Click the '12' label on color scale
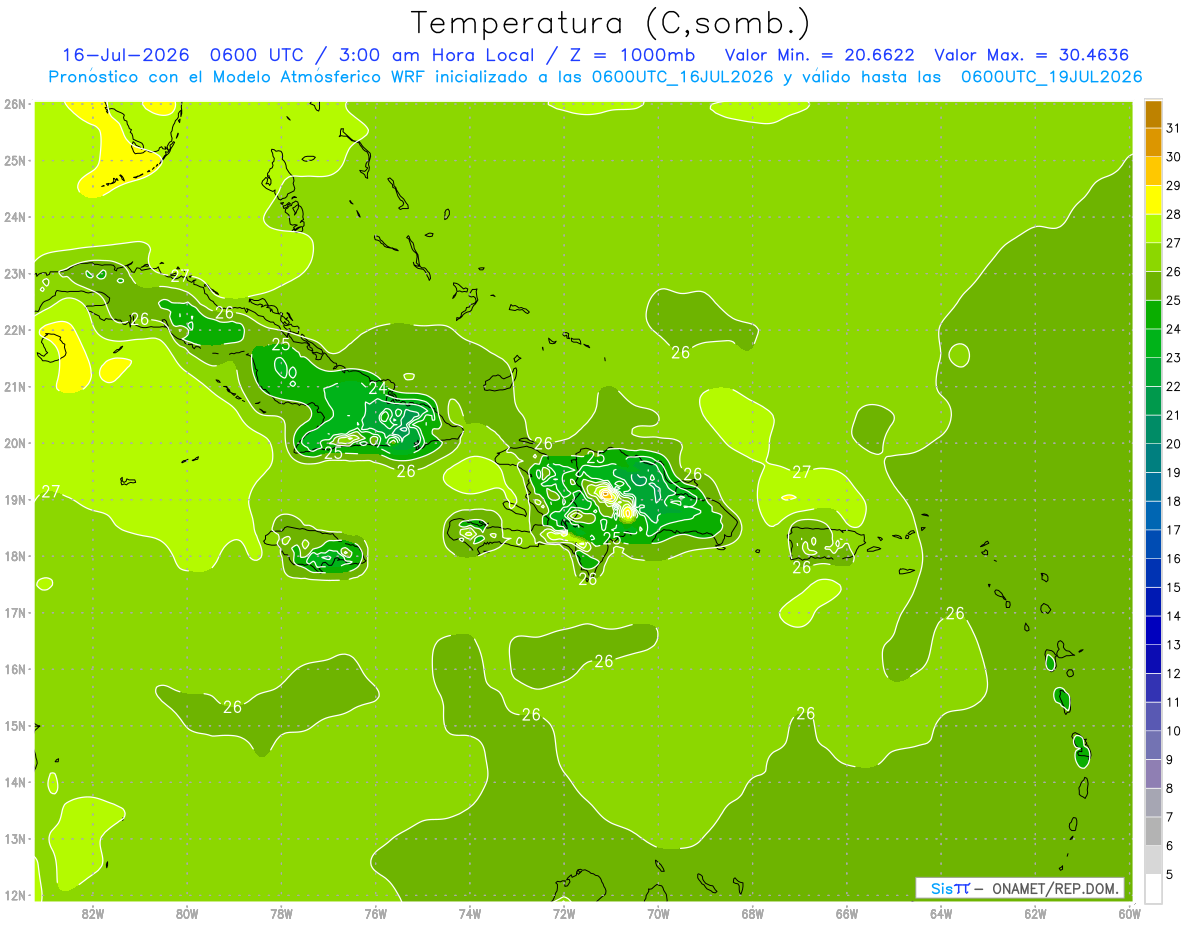Viewport: 1200px width, 927px height. coord(1174,674)
